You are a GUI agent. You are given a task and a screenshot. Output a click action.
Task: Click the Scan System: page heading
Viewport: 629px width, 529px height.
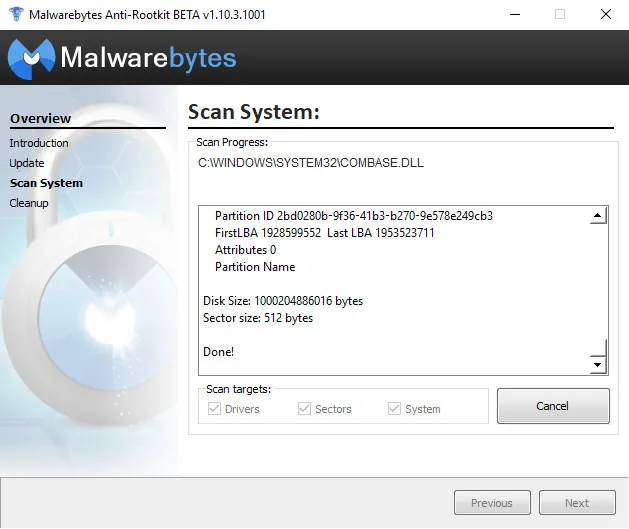coord(254,112)
